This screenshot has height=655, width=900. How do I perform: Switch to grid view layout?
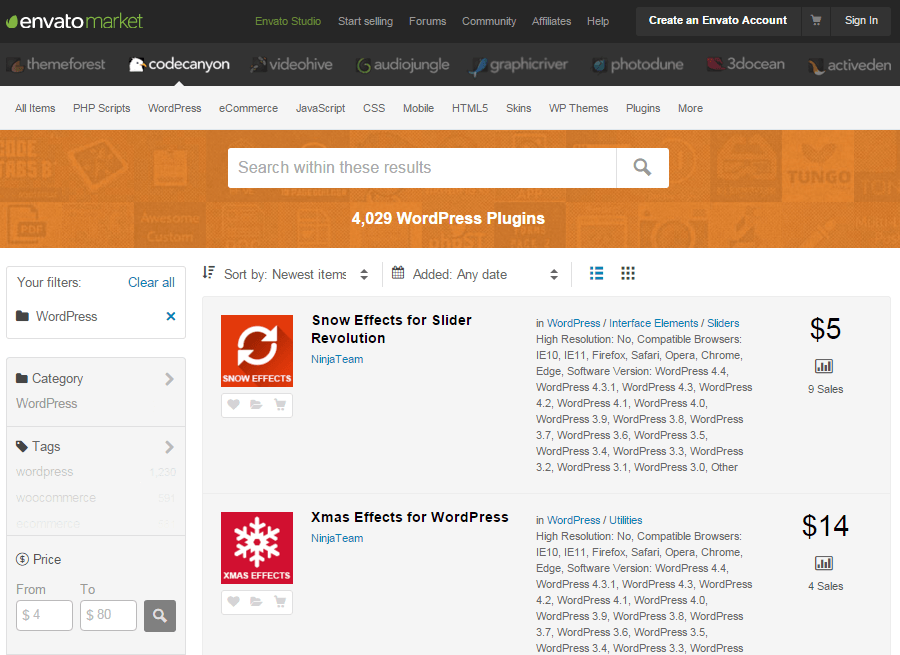[628, 273]
